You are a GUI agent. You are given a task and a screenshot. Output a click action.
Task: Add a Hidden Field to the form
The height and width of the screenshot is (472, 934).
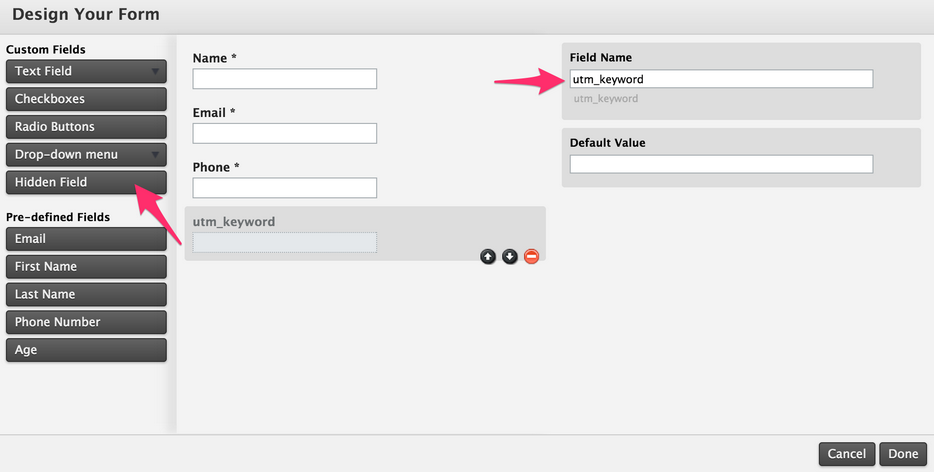pyautogui.click(x=86, y=182)
